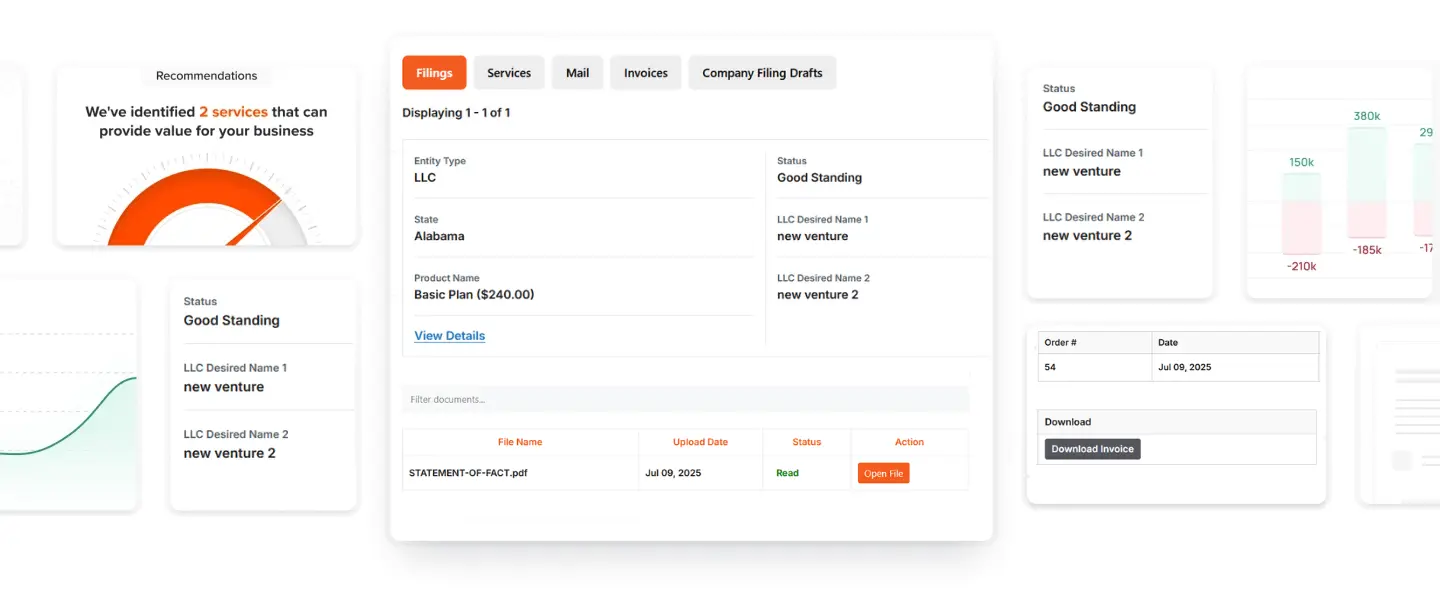Click Basic Plan ($240.00) product name

click(474, 295)
